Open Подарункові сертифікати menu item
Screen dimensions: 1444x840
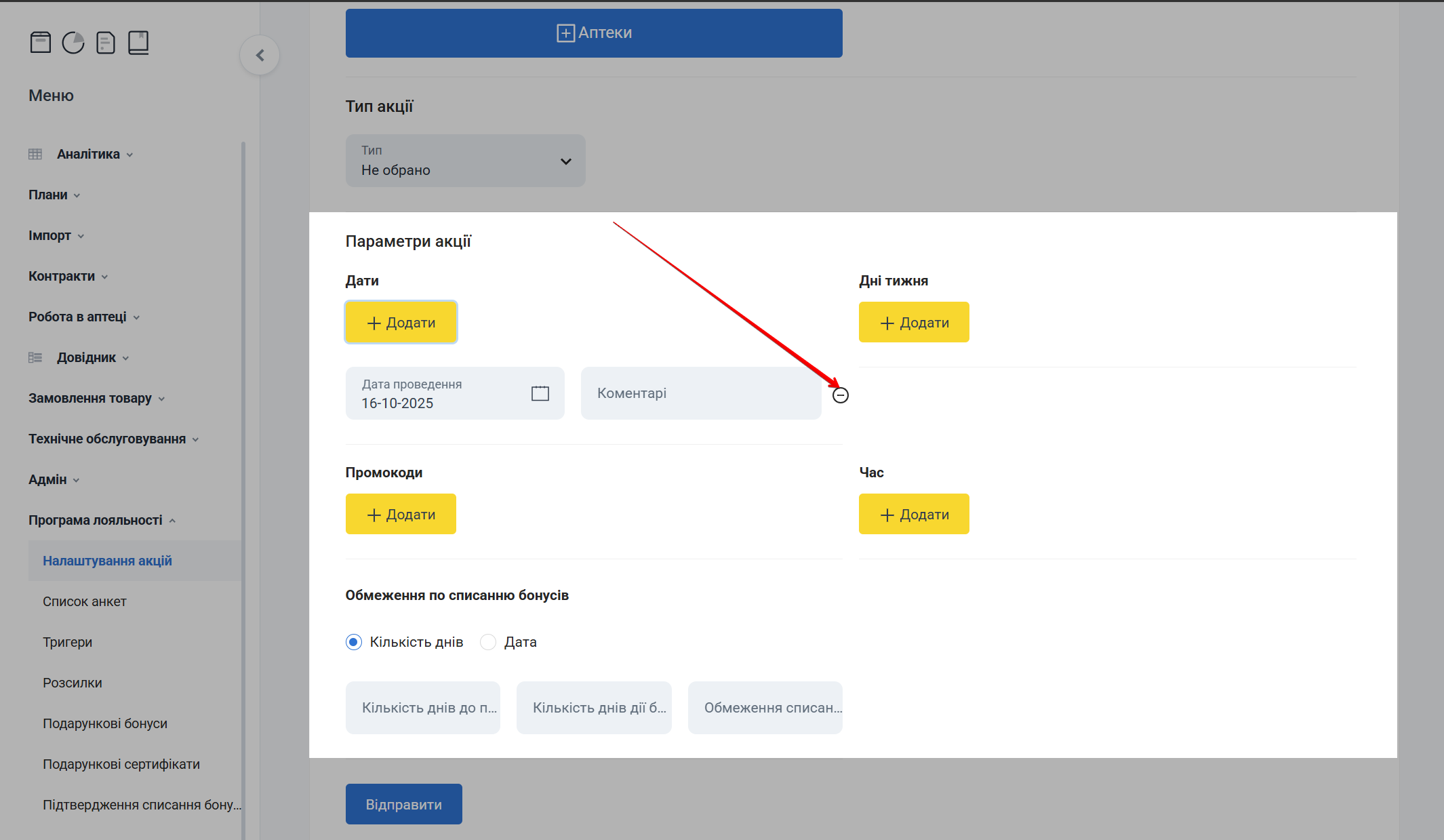click(x=121, y=764)
